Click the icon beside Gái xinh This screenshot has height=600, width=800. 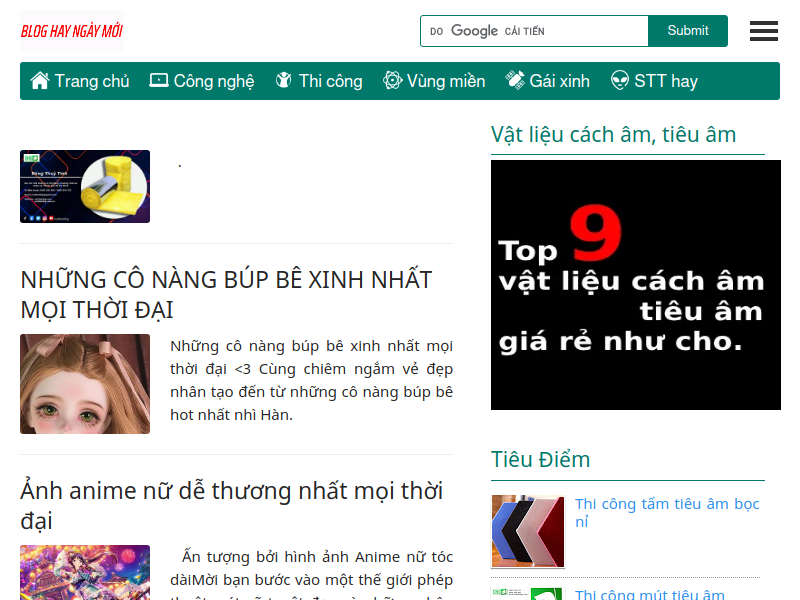point(515,81)
